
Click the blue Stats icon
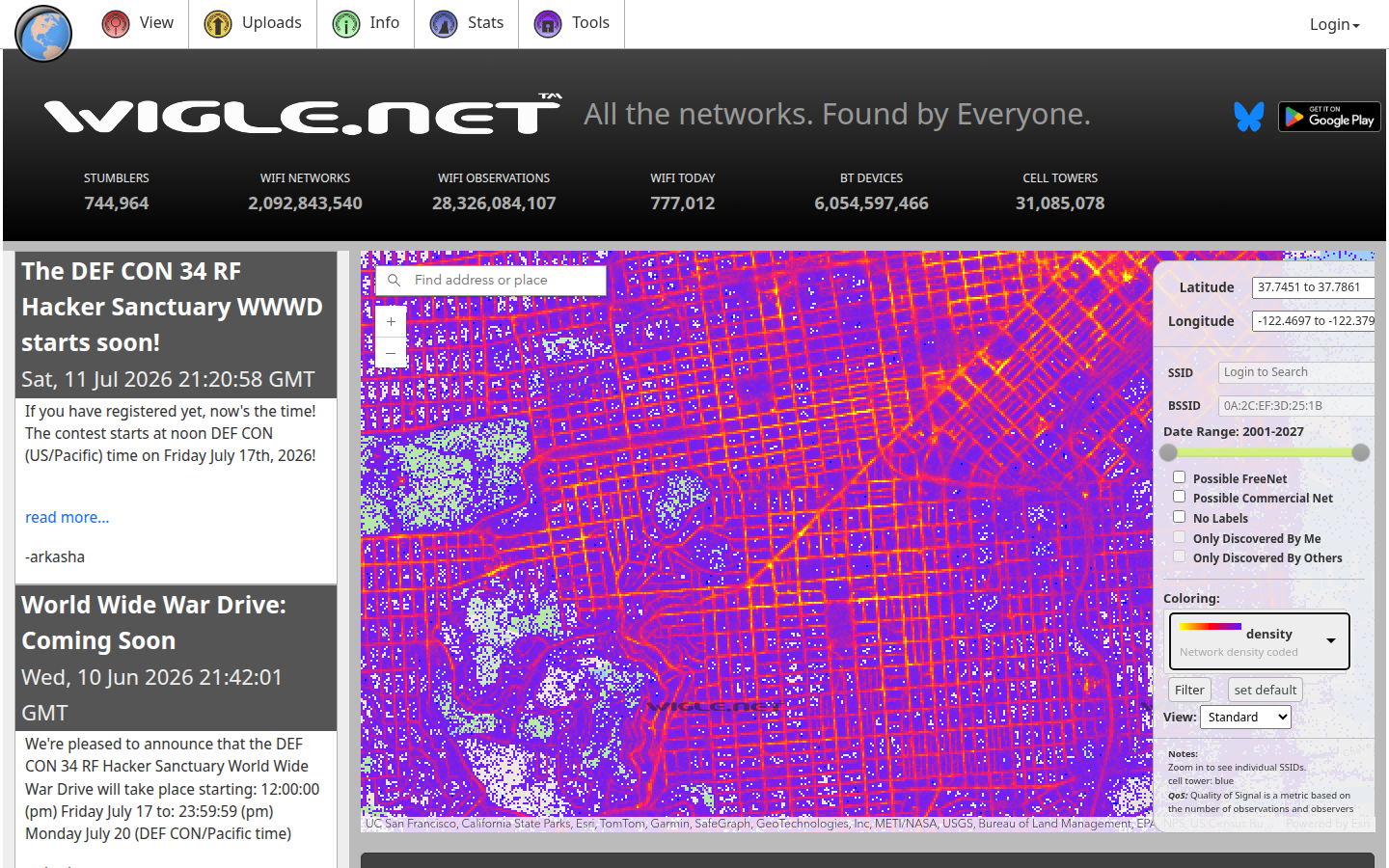click(444, 23)
